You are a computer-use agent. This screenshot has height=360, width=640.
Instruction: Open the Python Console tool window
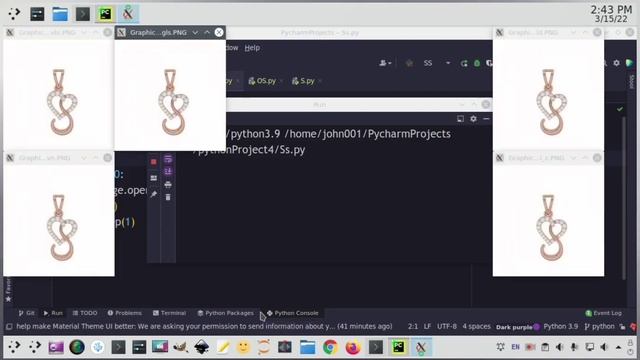292,313
